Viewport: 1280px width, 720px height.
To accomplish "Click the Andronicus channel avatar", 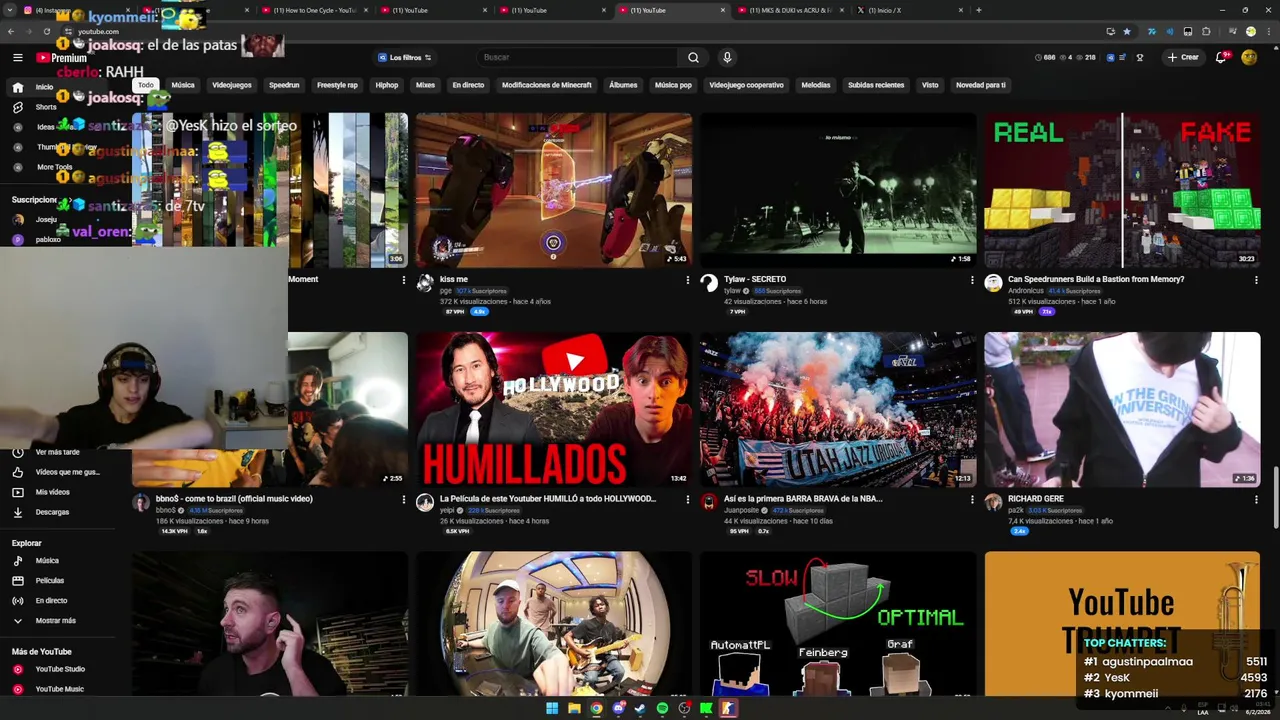I will pyautogui.click(x=993, y=284).
